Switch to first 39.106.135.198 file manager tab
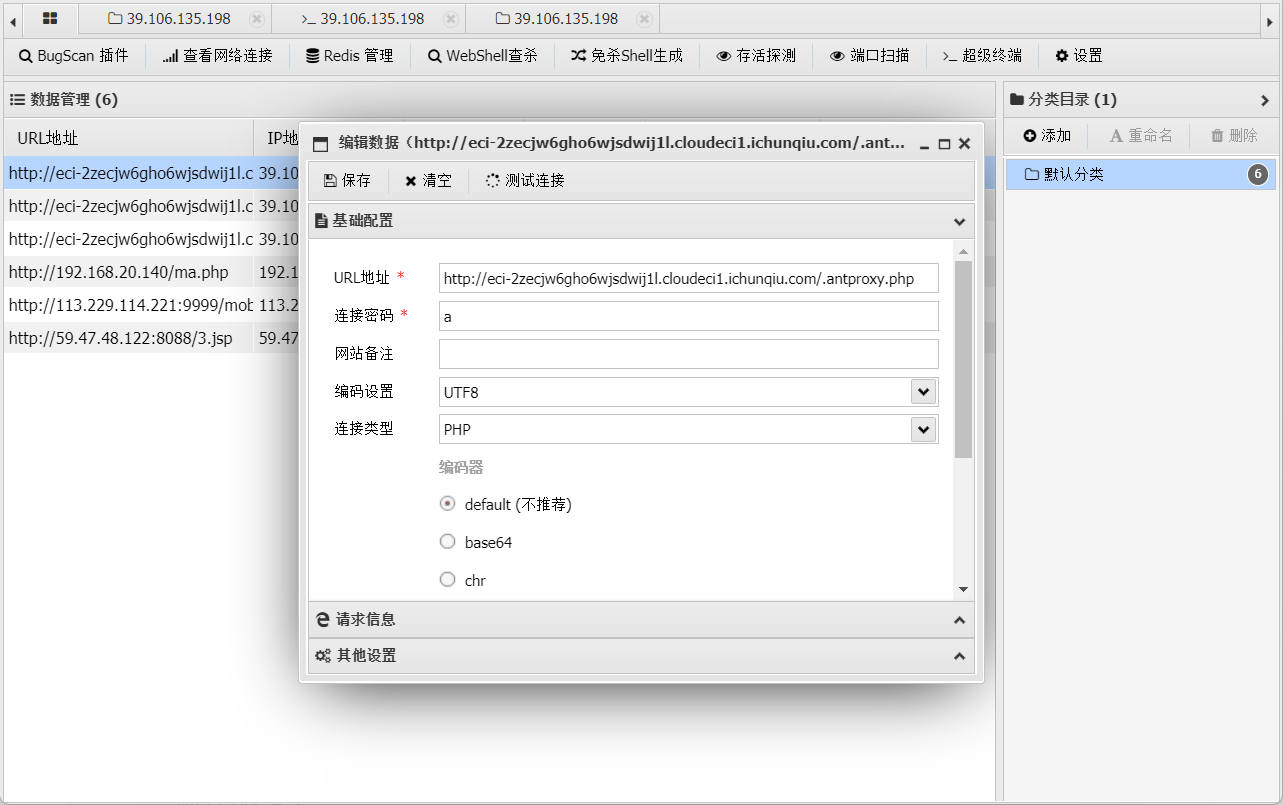Image resolution: width=1283 pixels, height=805 pixels. [169, 19]
